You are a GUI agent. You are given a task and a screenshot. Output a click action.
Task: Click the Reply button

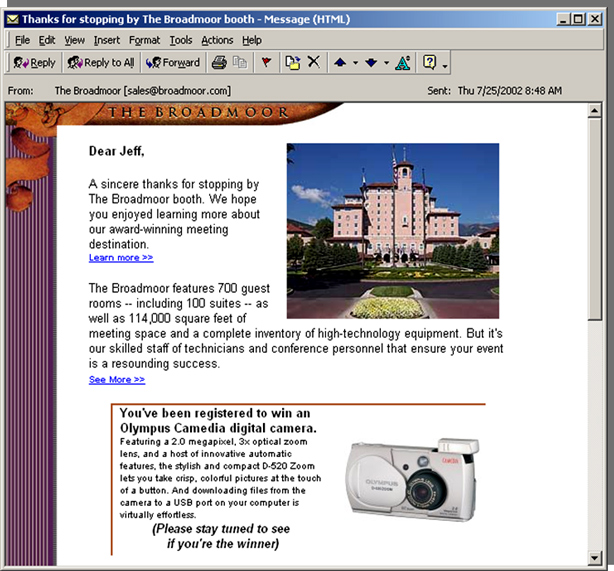pyautogui.click(x=34, y=63)
